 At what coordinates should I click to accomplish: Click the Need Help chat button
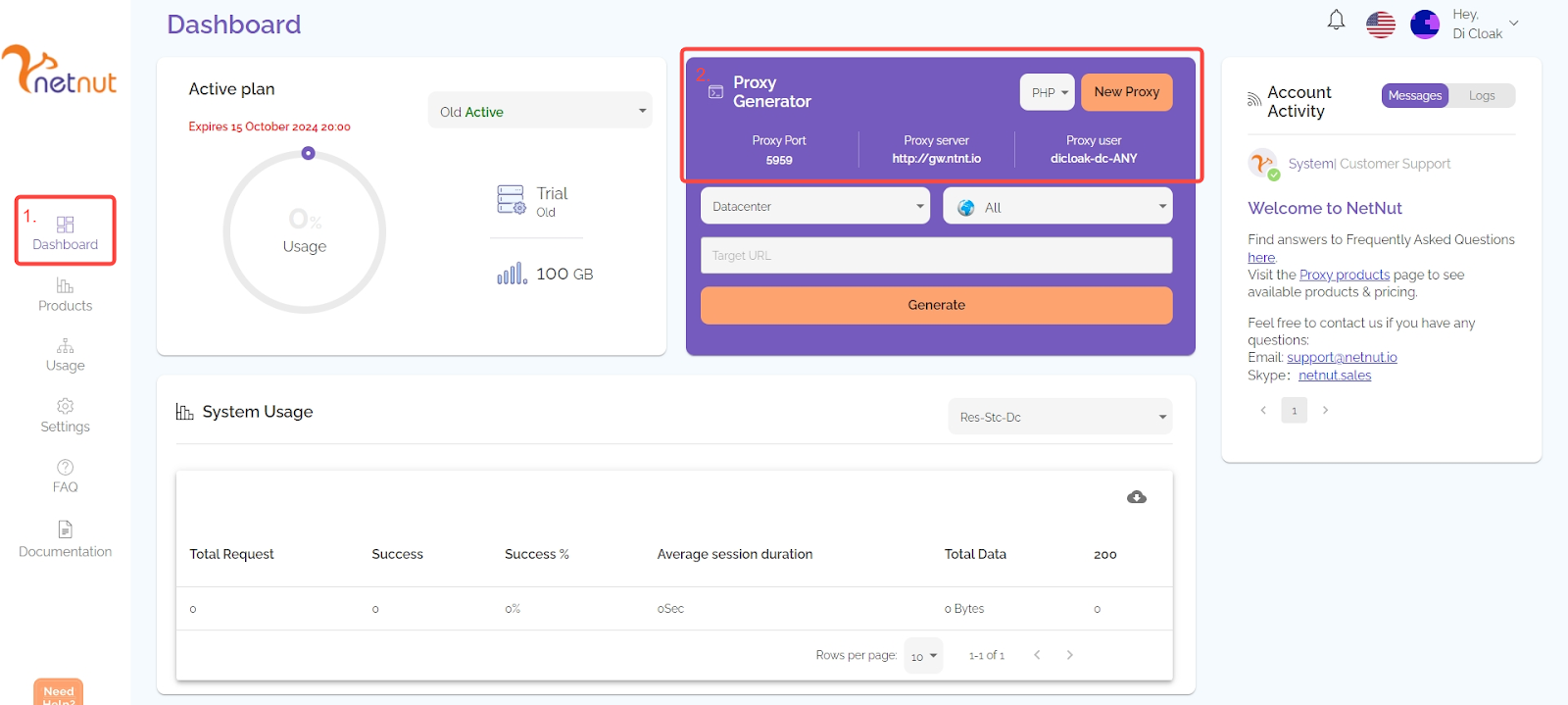[x=59, y=692]
